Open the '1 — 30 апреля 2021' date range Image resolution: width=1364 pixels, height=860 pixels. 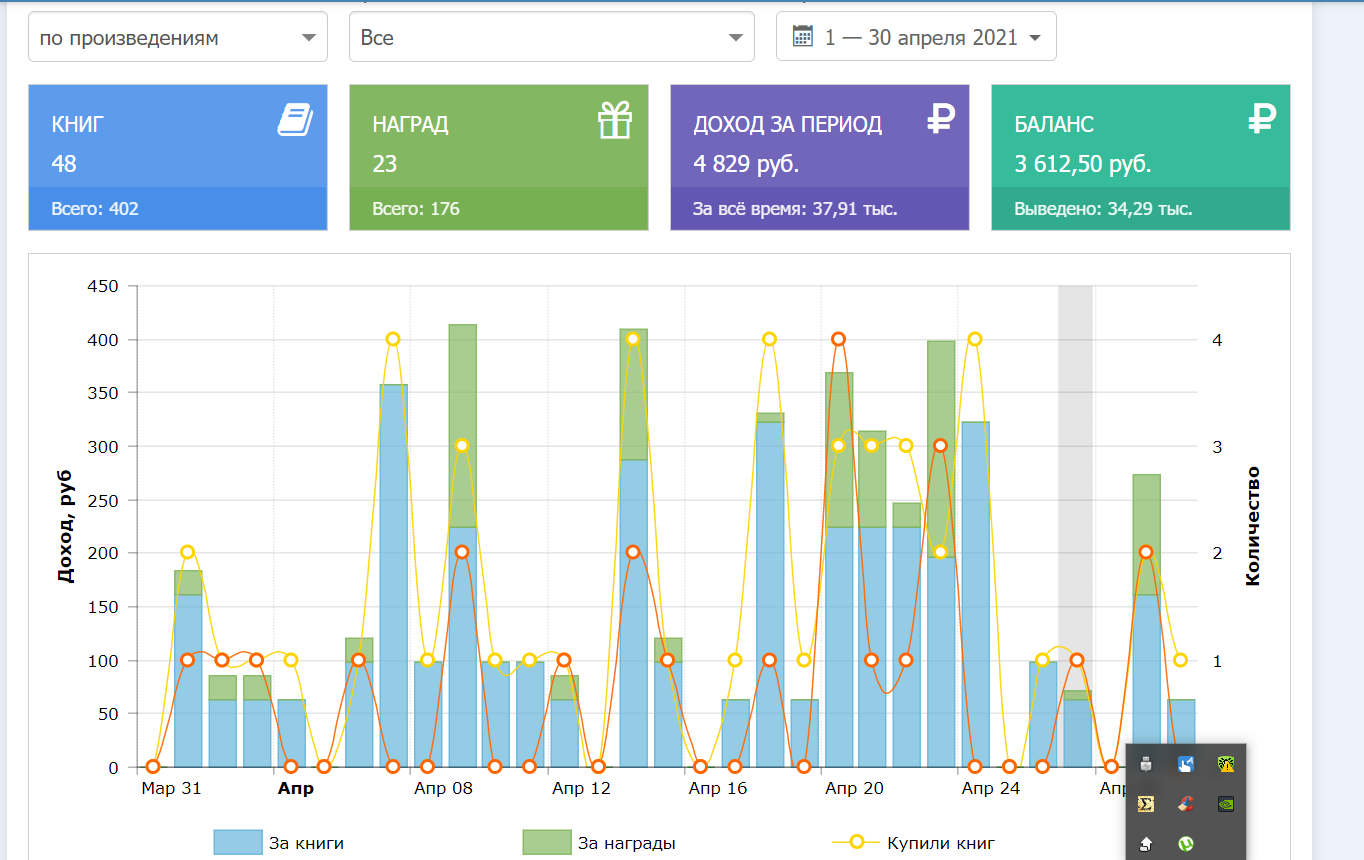click(x=916, y=38)
